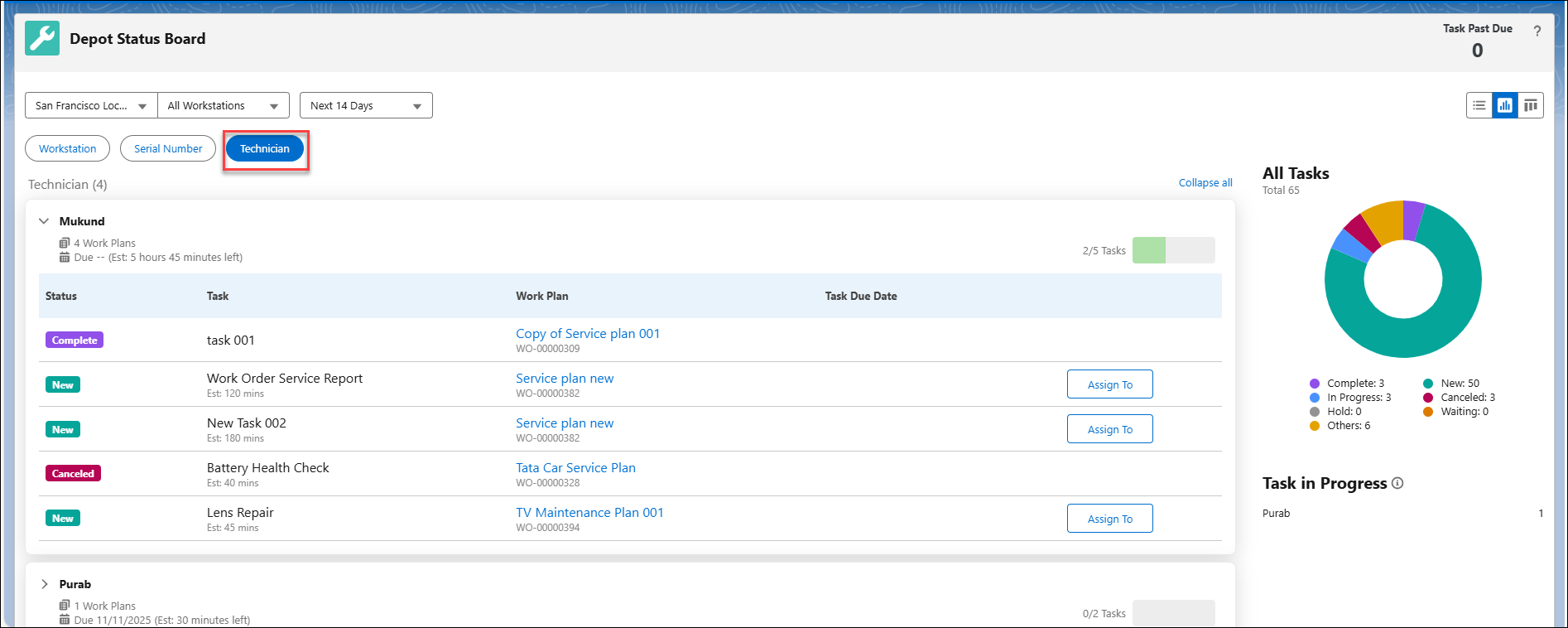Click the Work Plan column header

pos(542,296)
